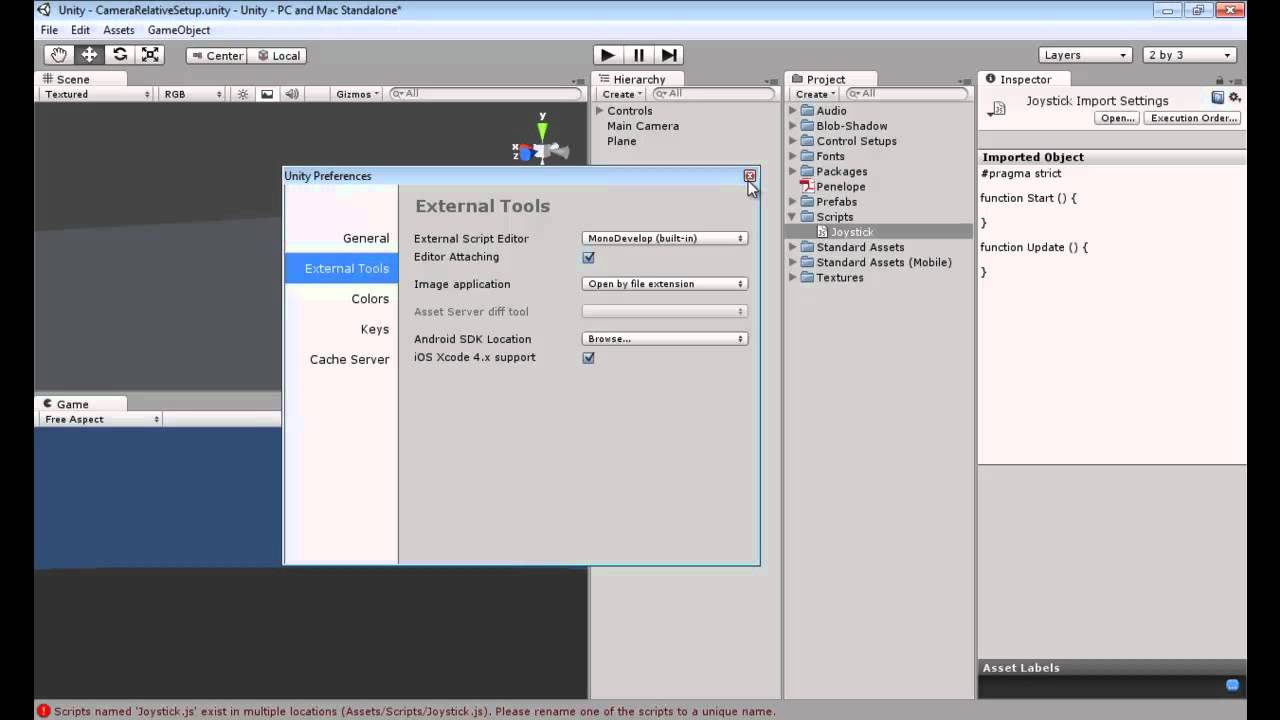Select the Blob-Shadow folder
This screenshot has width=1280, height=720.
[x=851, y=126]
